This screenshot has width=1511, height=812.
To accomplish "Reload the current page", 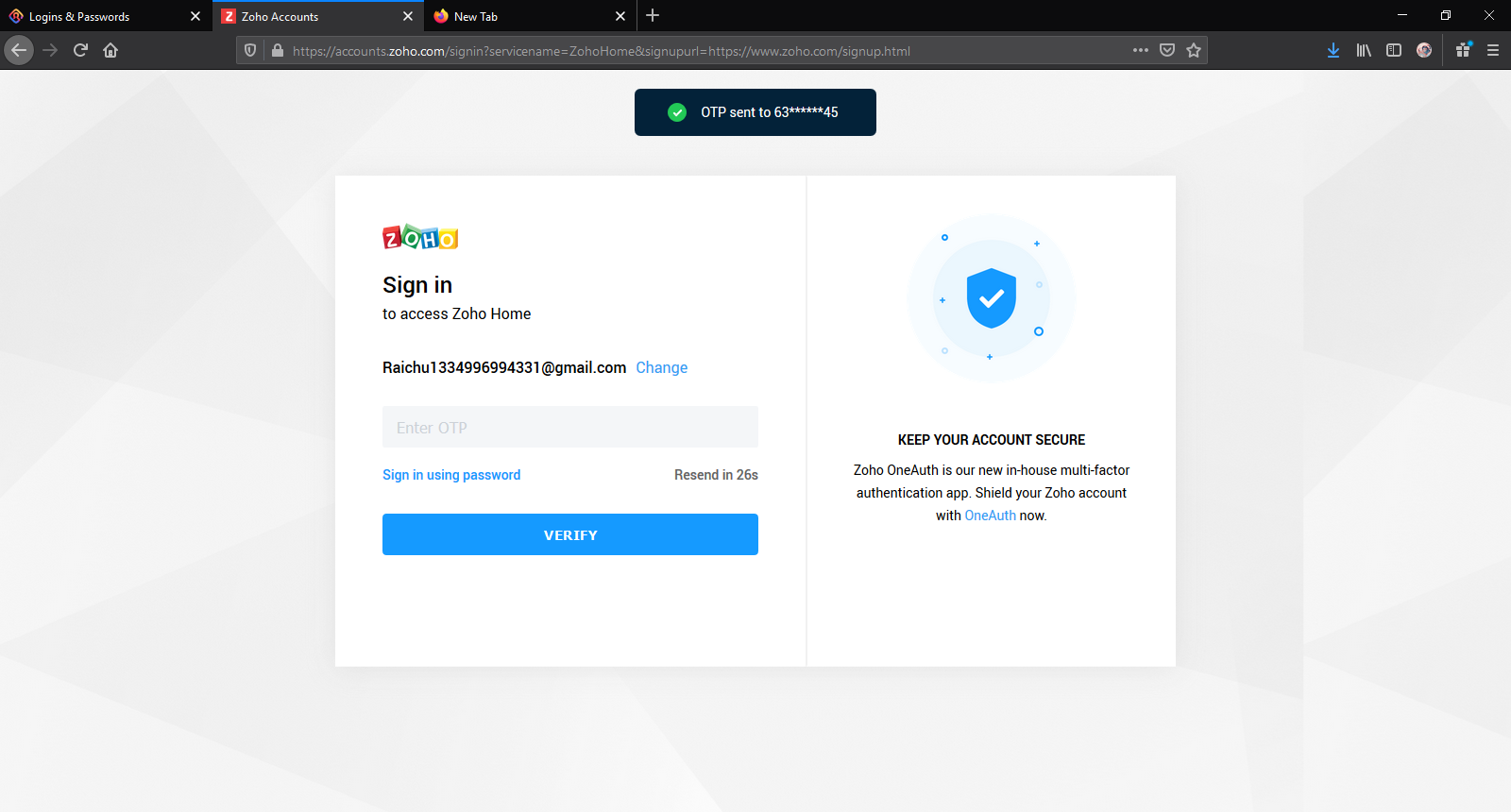I will click(x=80, y=50).
